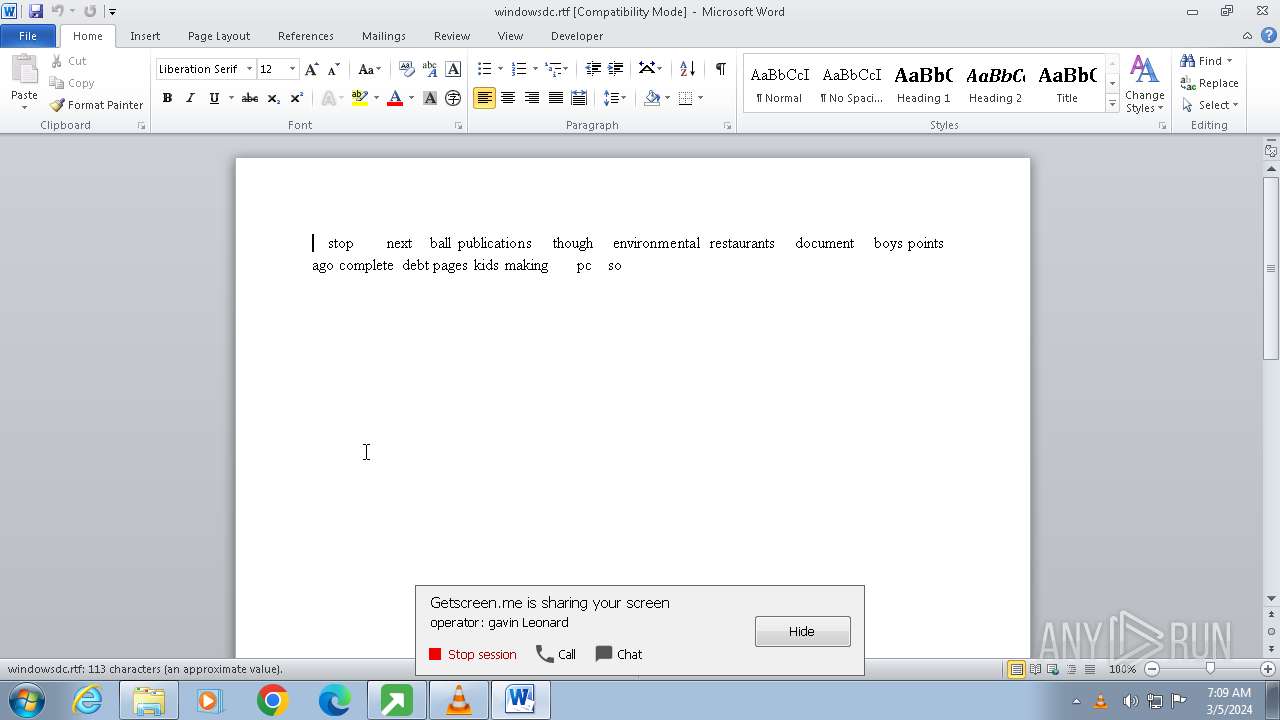Click the Align Text Right icon
Viewport: 1280px width, 720px height.
click(x=531, y=98)
